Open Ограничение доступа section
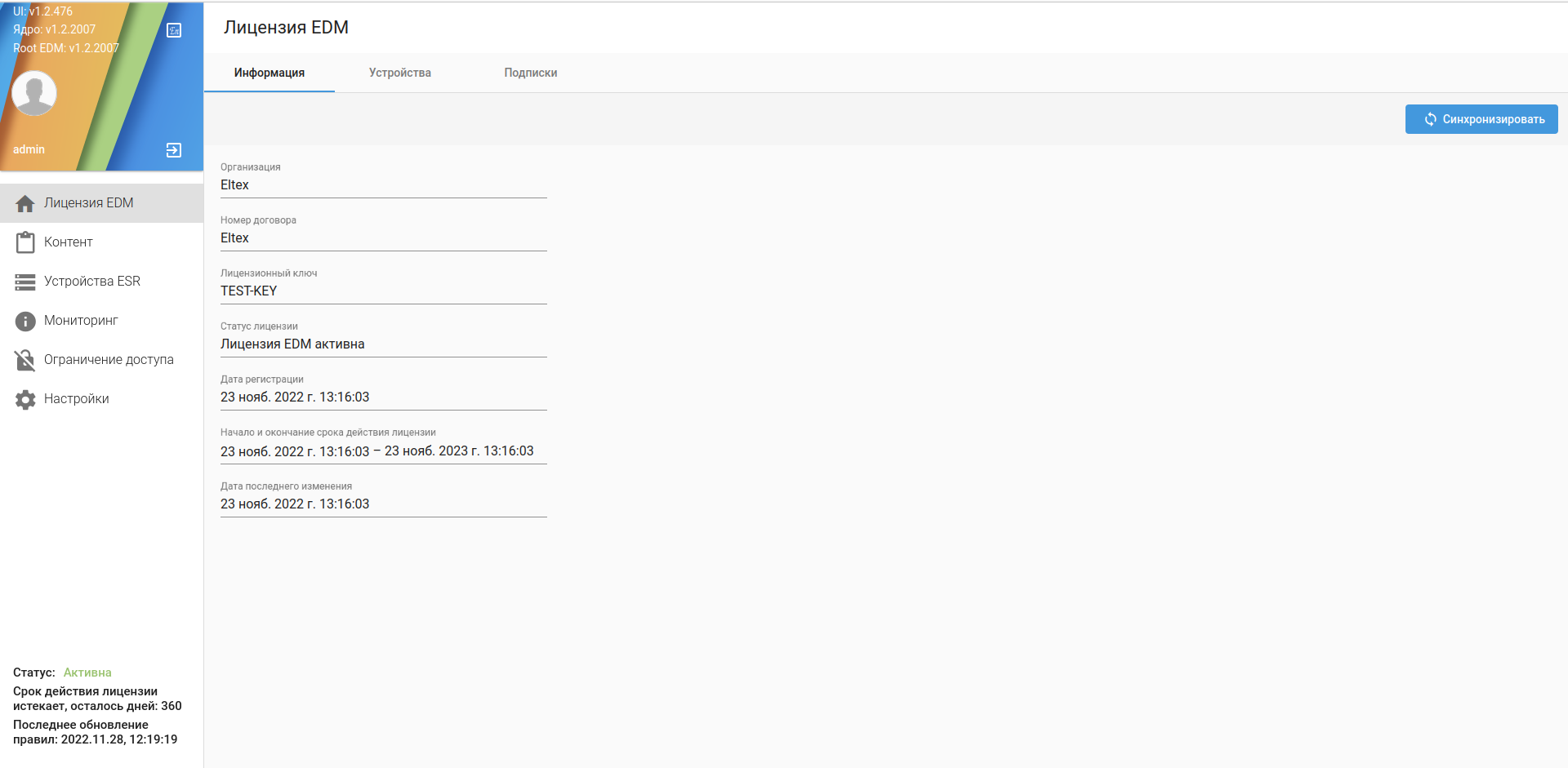This screenshot has height=768, width=1568. [101, 360]
